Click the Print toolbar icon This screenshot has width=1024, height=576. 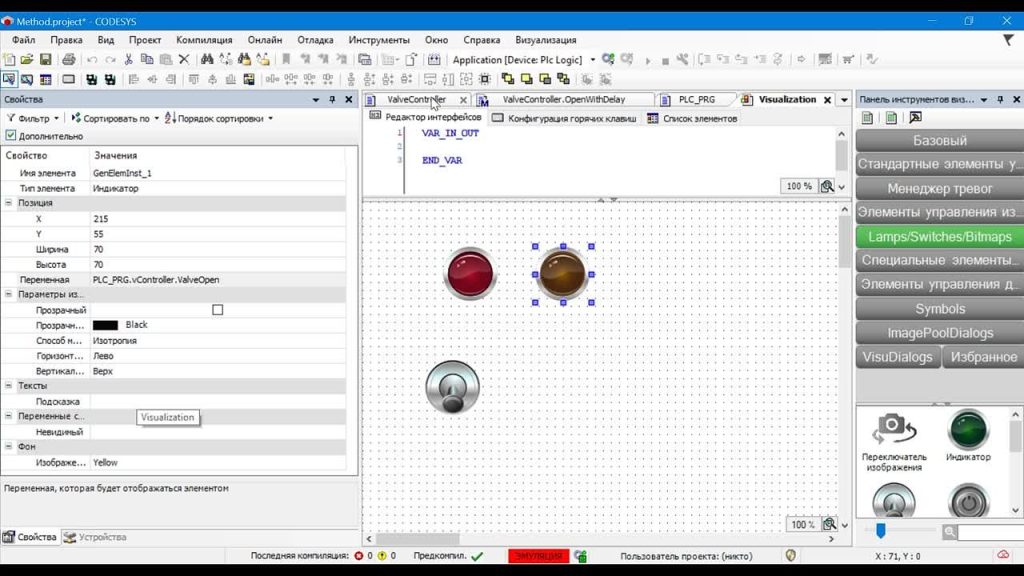click(69, 59)
